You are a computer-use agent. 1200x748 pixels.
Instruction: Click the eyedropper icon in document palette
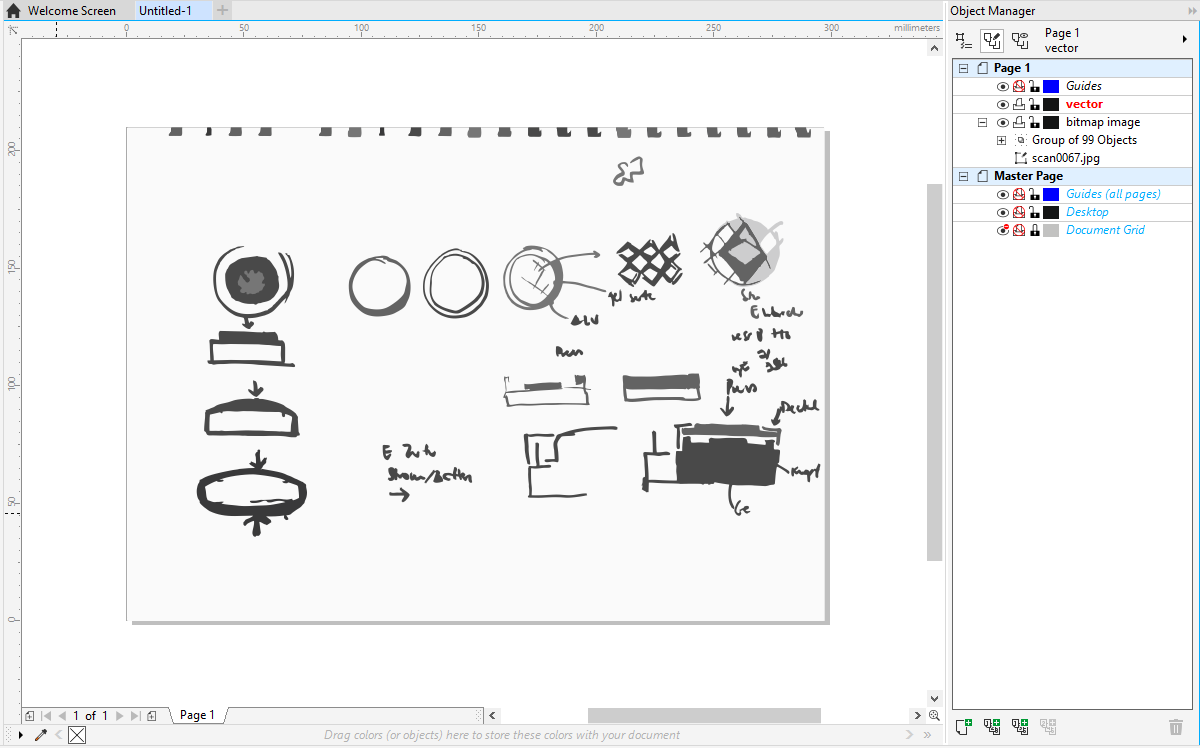(41, 735)
